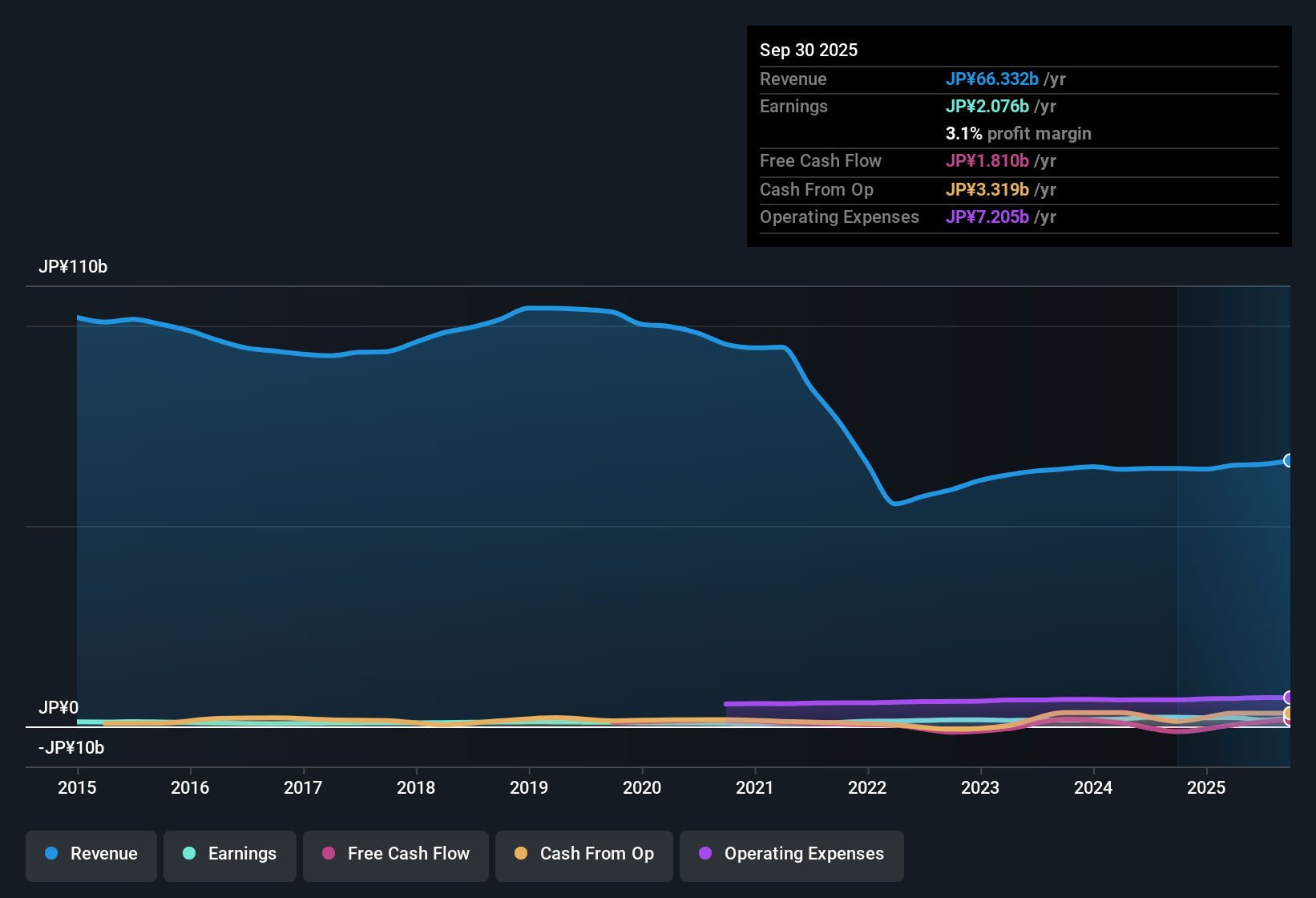Click the purple Operating Expenses dot icon
Screen dimensions: 1316x898
[x=705, y=854]
